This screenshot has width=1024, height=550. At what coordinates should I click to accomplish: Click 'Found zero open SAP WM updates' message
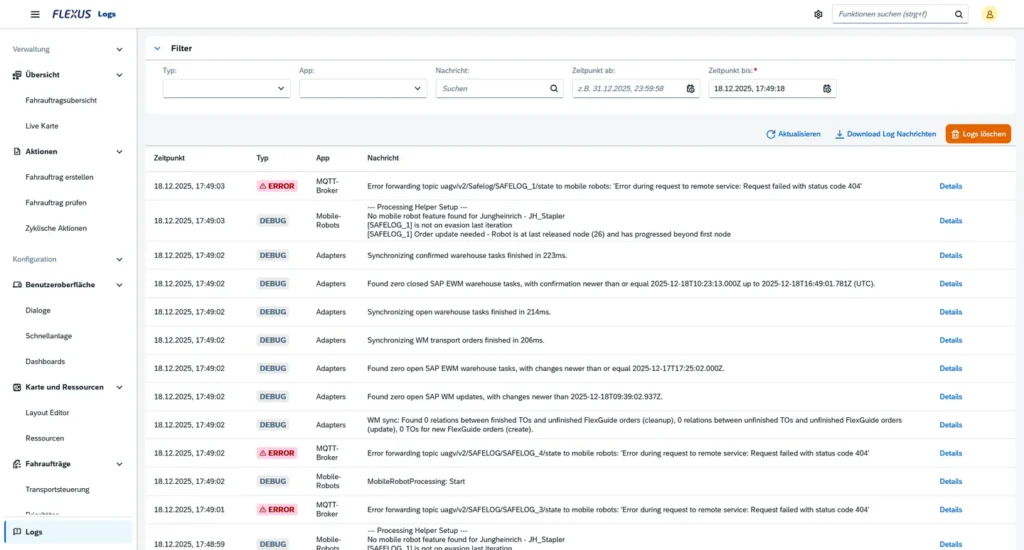coord(515,396)
